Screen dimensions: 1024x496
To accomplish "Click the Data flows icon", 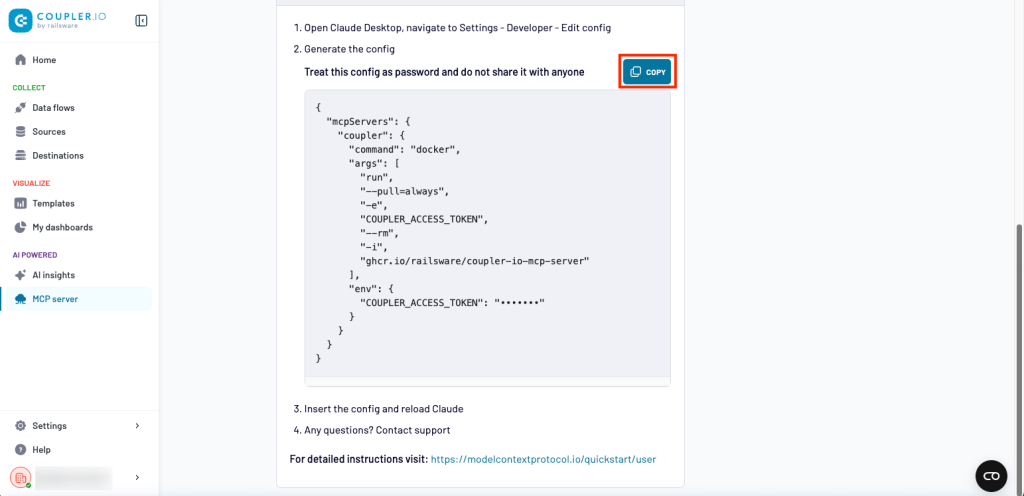I will (20, 108).
